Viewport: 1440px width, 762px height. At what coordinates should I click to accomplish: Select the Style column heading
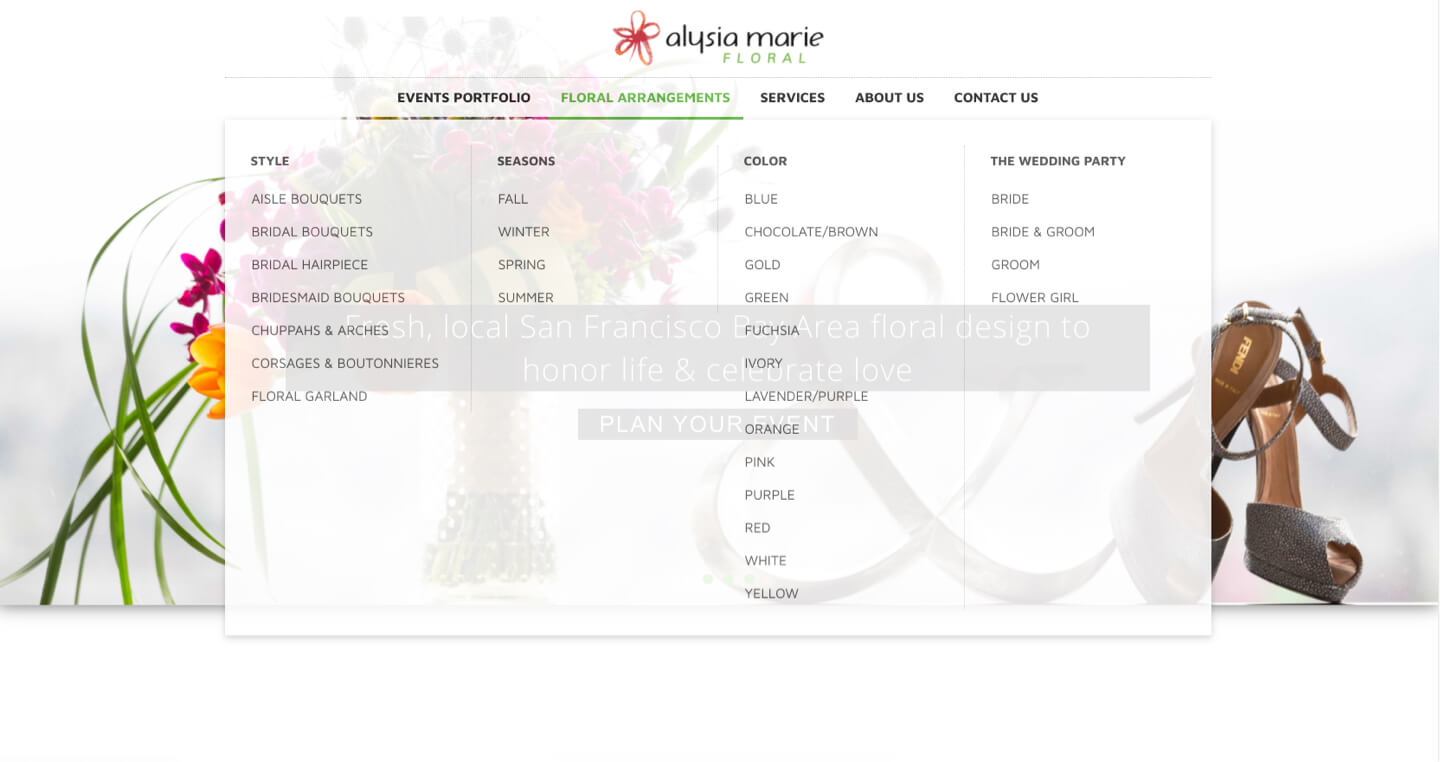point(270,161)
